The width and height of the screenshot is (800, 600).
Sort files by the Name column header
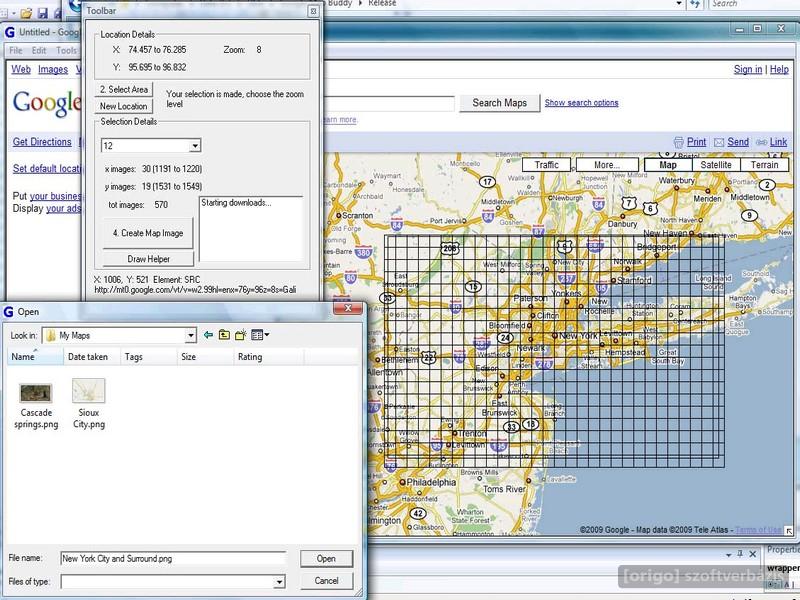pyautogui.click(x=35, y=357)
